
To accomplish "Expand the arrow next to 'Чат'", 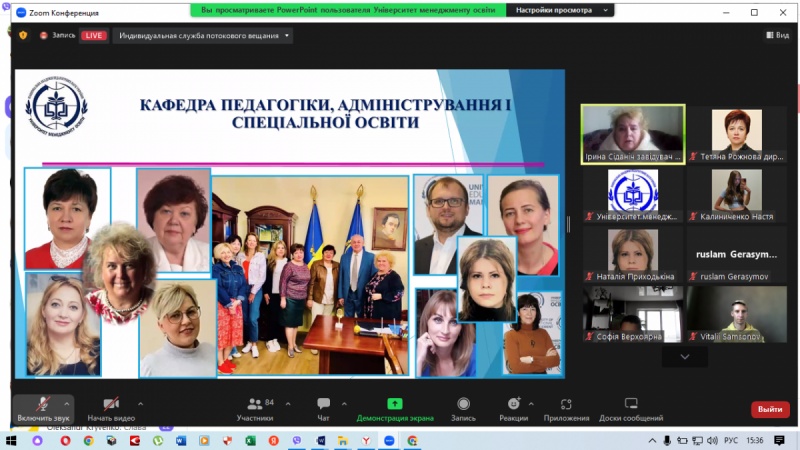I will click(344, 404).
